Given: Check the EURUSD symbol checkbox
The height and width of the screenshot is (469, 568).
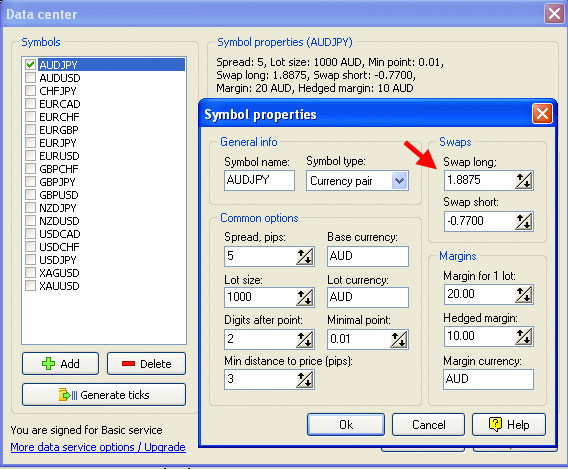Looking at the screenshot, I should click(30, 156).
